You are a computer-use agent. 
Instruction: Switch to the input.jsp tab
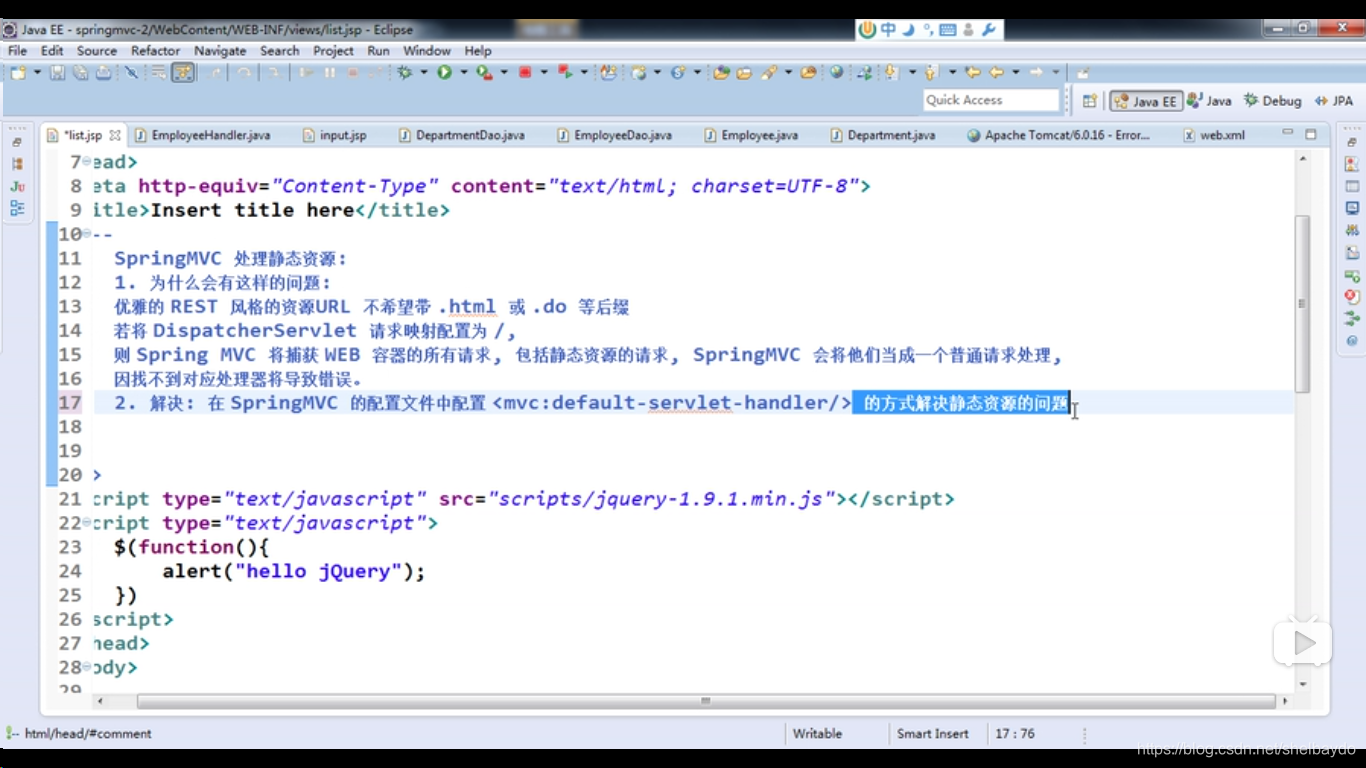tap(335, 135)
